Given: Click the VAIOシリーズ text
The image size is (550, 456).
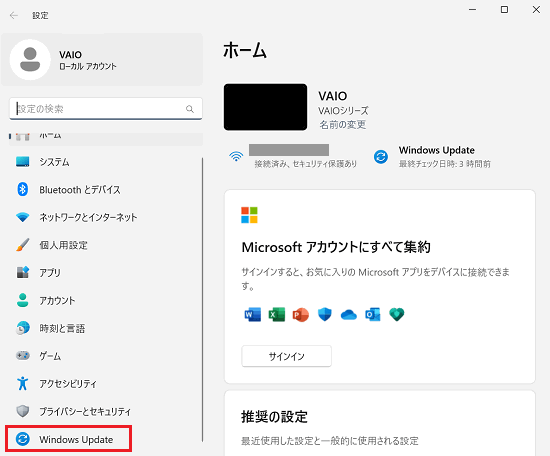Looking at the screenshot, I should coord(343,111).
